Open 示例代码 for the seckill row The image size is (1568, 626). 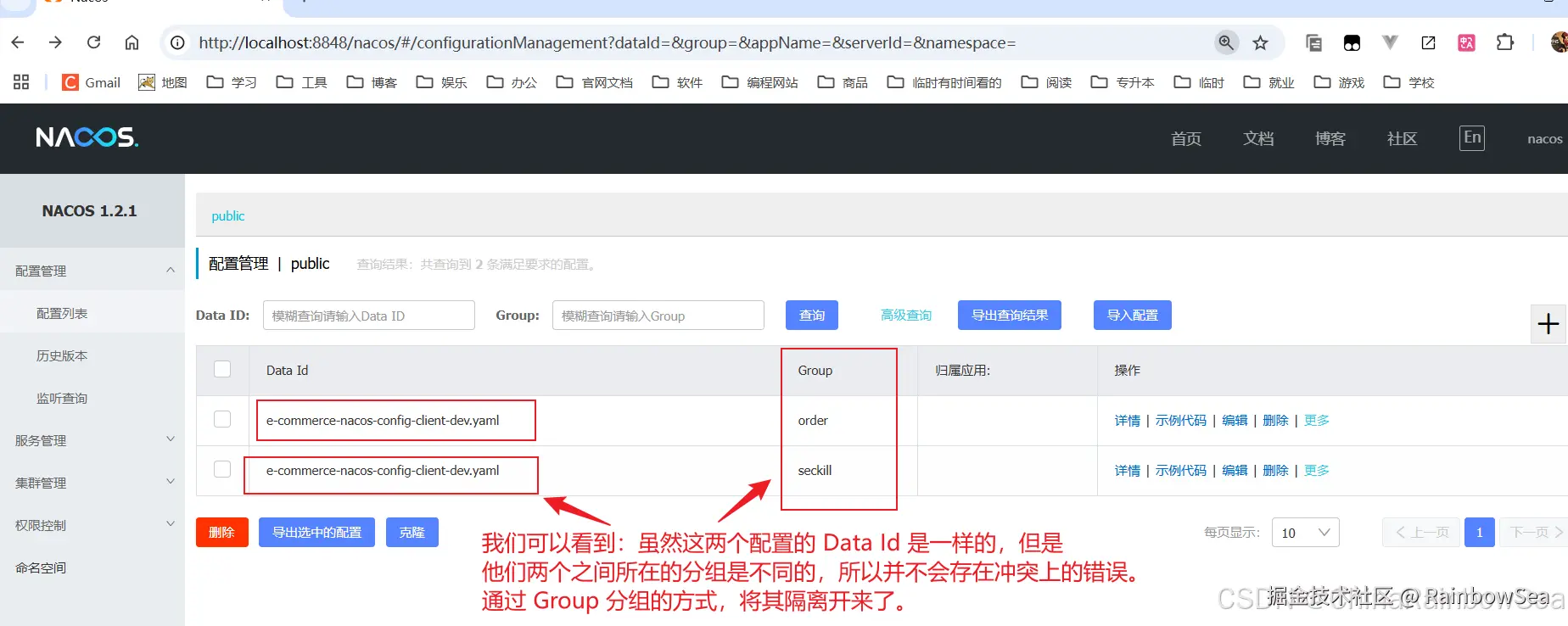pos(1181,470)
